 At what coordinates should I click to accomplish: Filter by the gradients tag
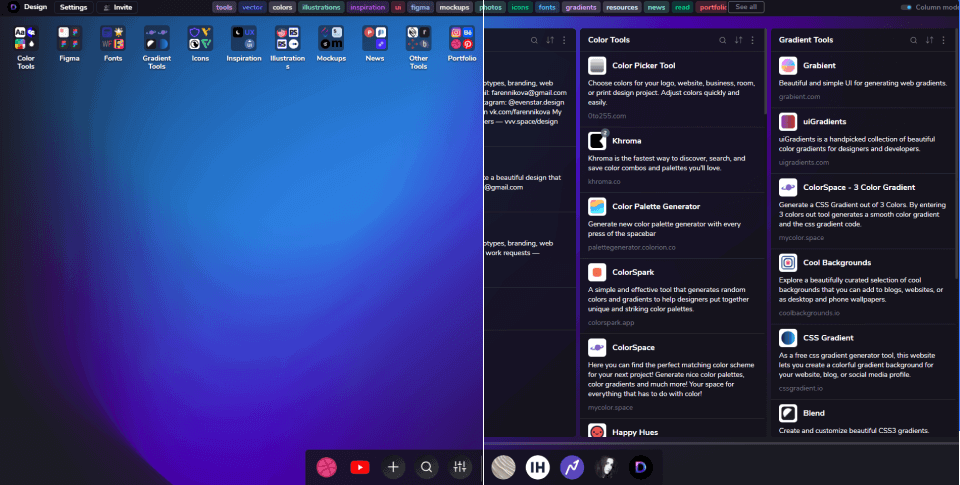pyautogui.click(x=581, y=7)
